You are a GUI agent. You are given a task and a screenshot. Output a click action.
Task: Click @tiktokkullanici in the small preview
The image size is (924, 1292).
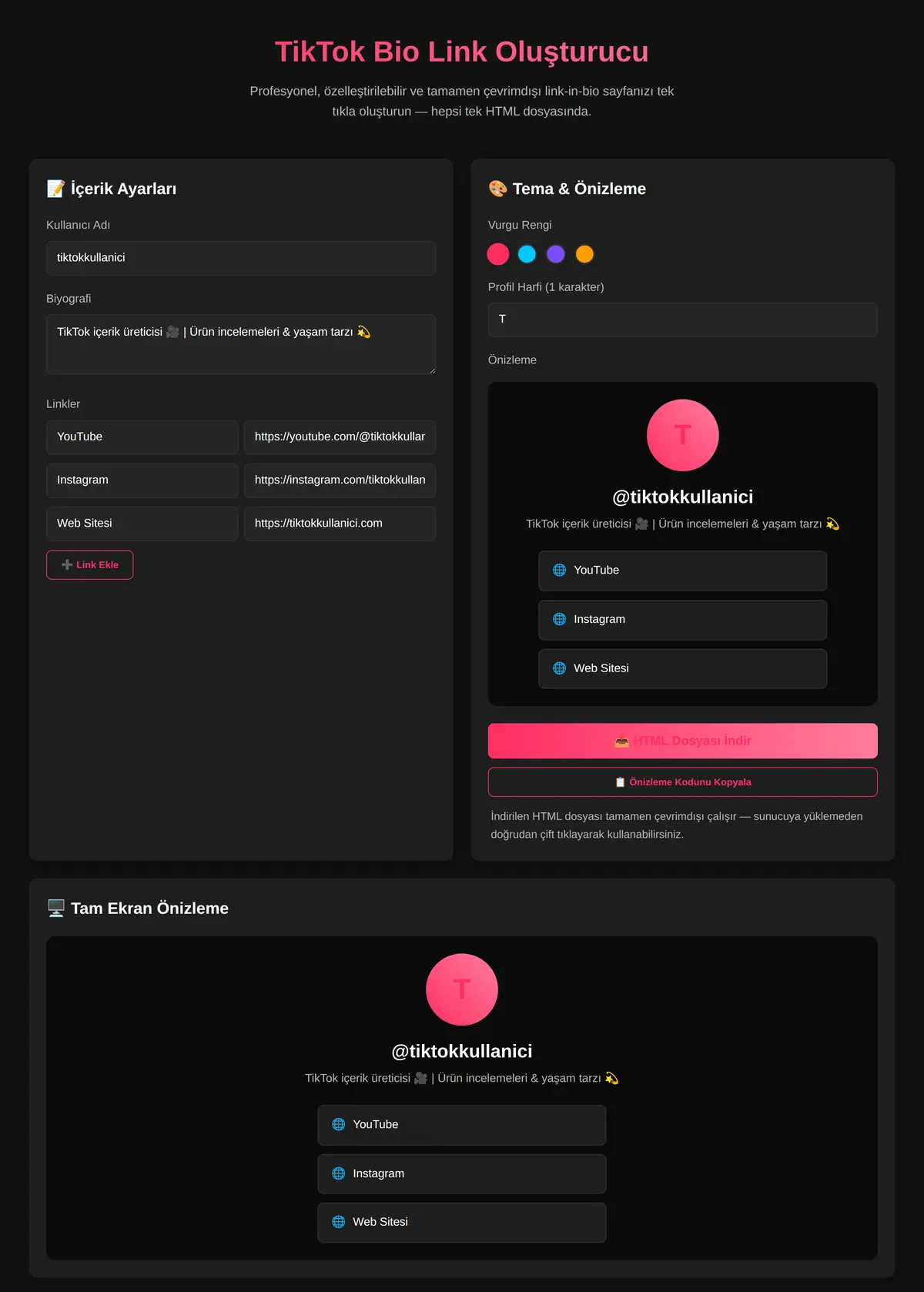click(683, 497)
